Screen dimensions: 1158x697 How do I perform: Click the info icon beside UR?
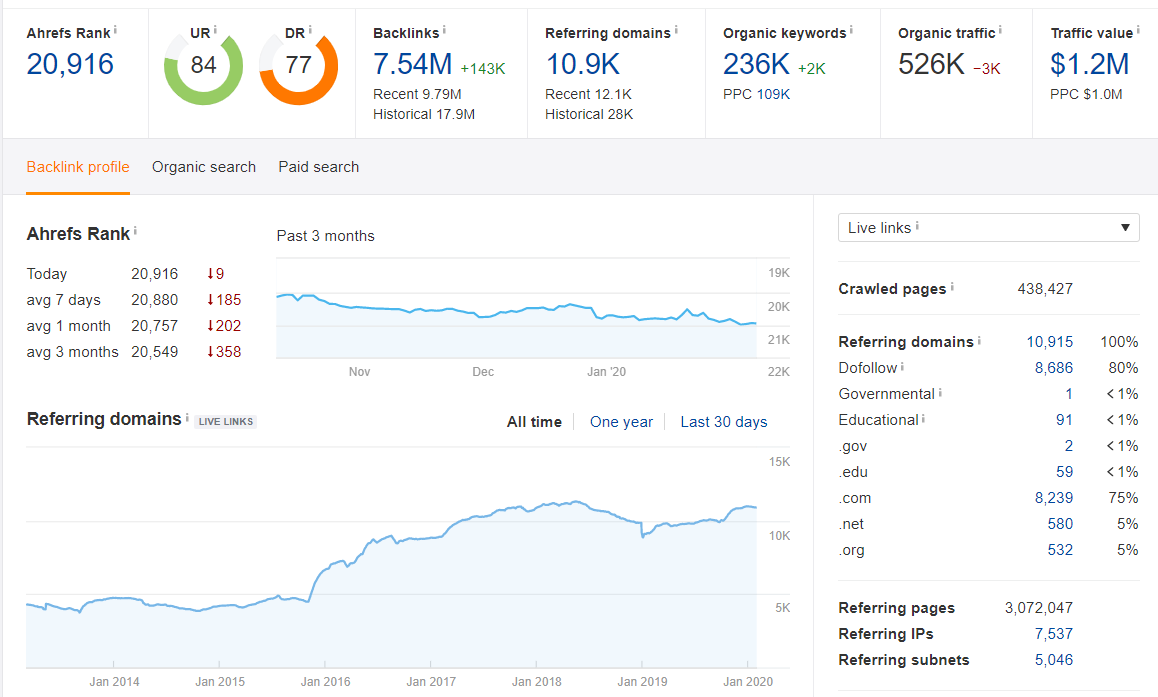pyautogui.click(x=215, y=31)
